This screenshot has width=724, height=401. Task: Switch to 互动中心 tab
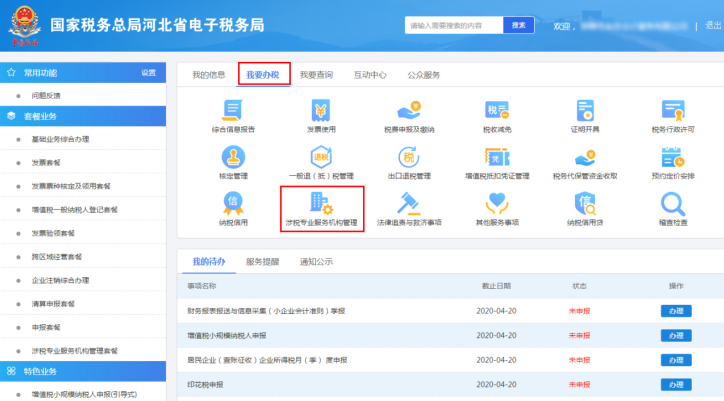point(370,75)
